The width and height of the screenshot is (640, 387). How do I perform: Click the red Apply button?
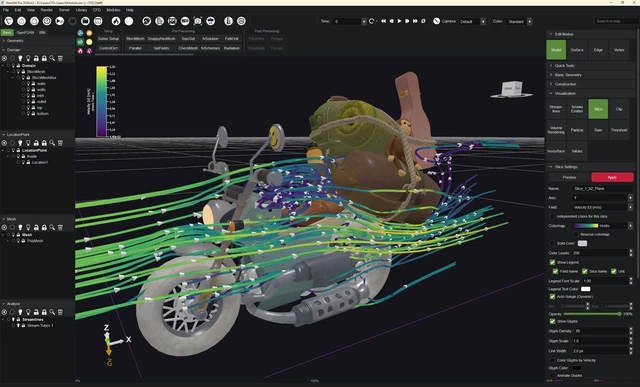[x=612, y=177]
